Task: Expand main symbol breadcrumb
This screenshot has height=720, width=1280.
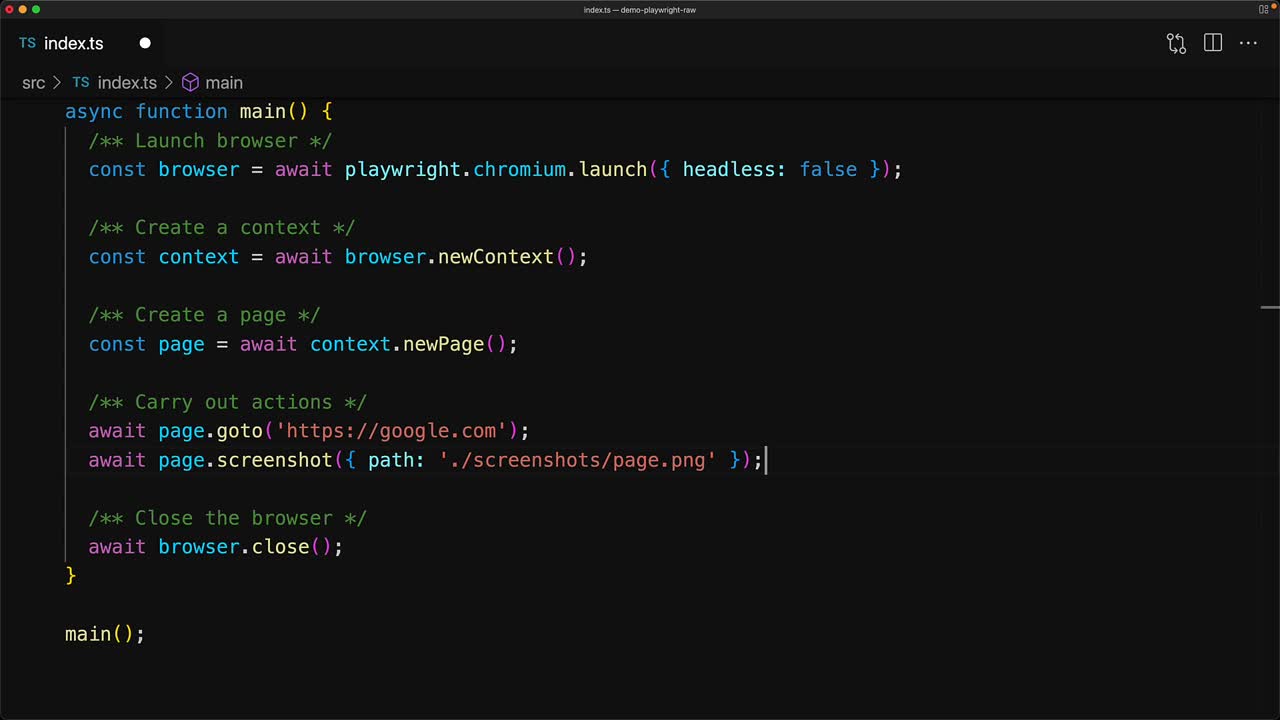Action: point(223,83)
